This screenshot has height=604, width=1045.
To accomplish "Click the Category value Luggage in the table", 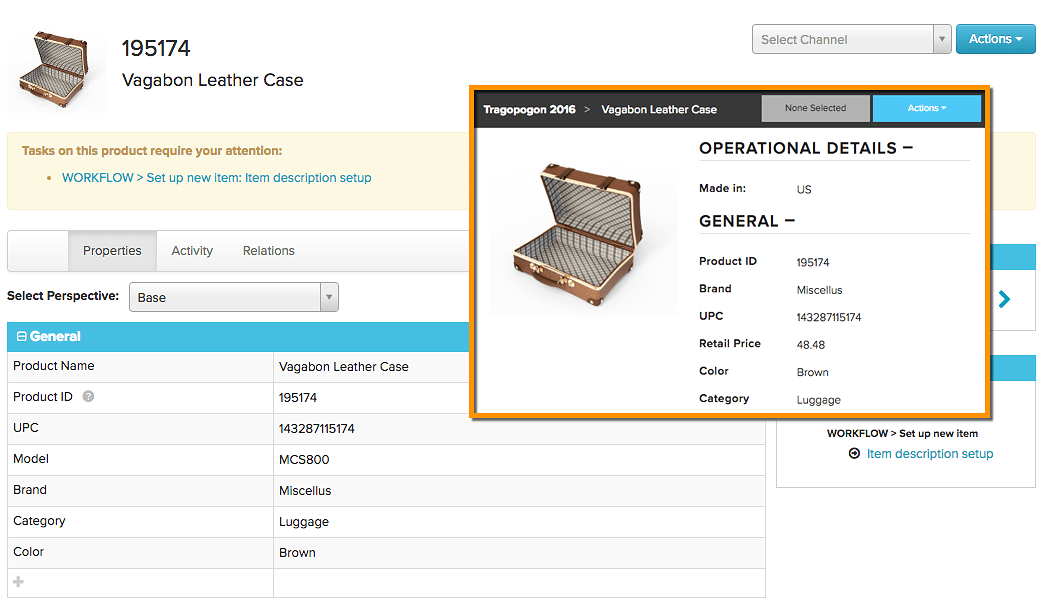I will click(x=303, y=522).
